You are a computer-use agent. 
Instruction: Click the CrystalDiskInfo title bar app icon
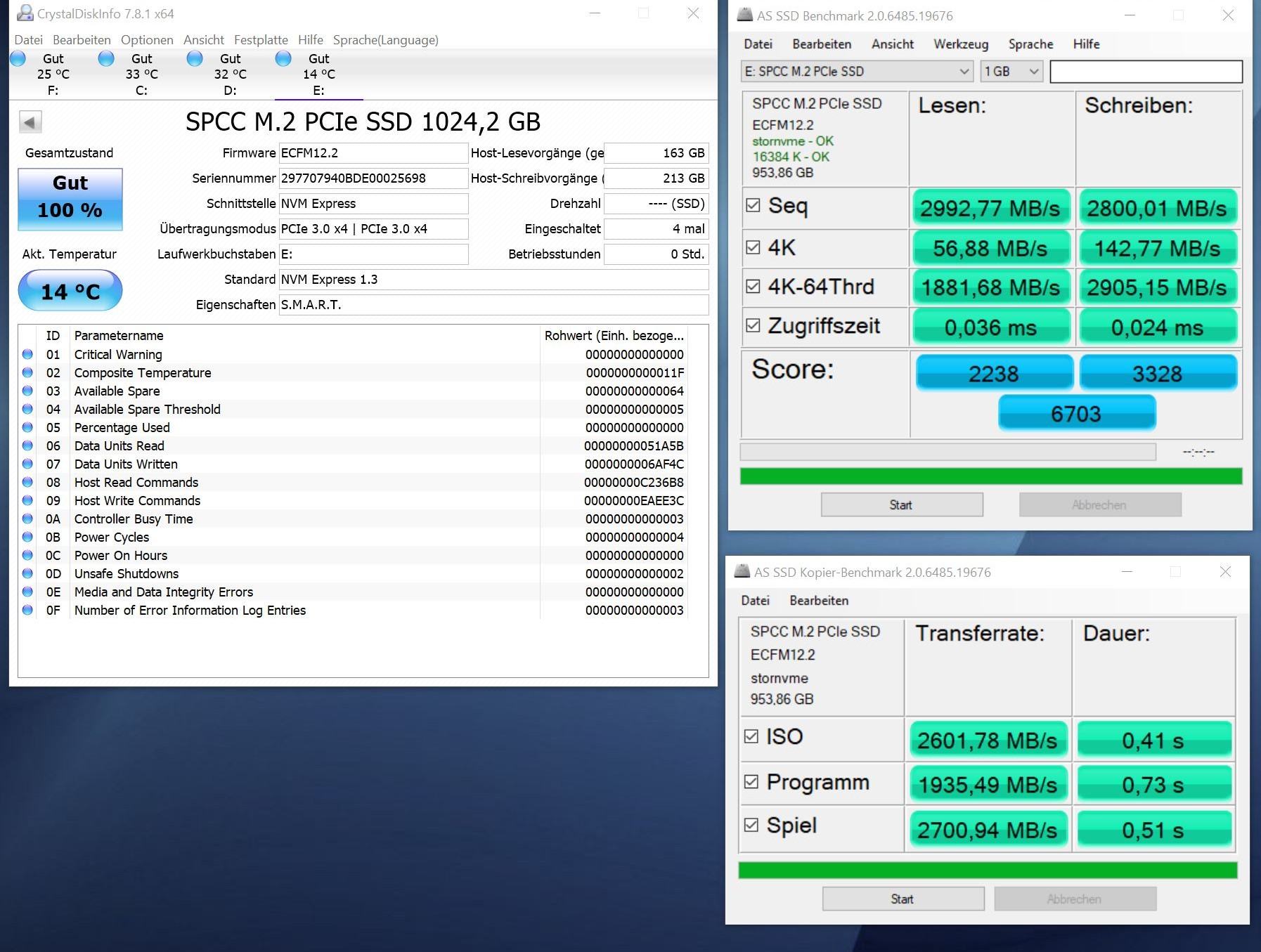(x=25, y=13)
